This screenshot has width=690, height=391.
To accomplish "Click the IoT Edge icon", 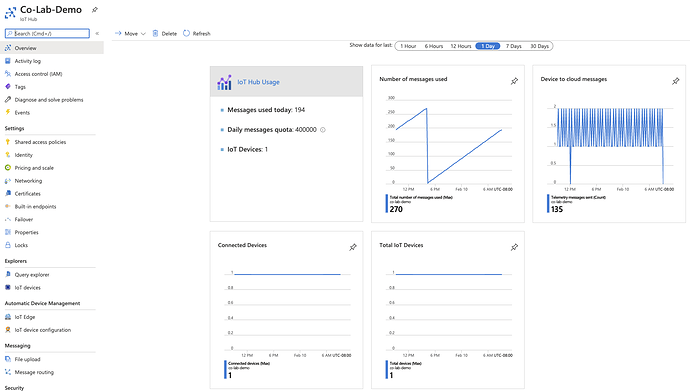I will pyautogui.click(x=7, y=317).
